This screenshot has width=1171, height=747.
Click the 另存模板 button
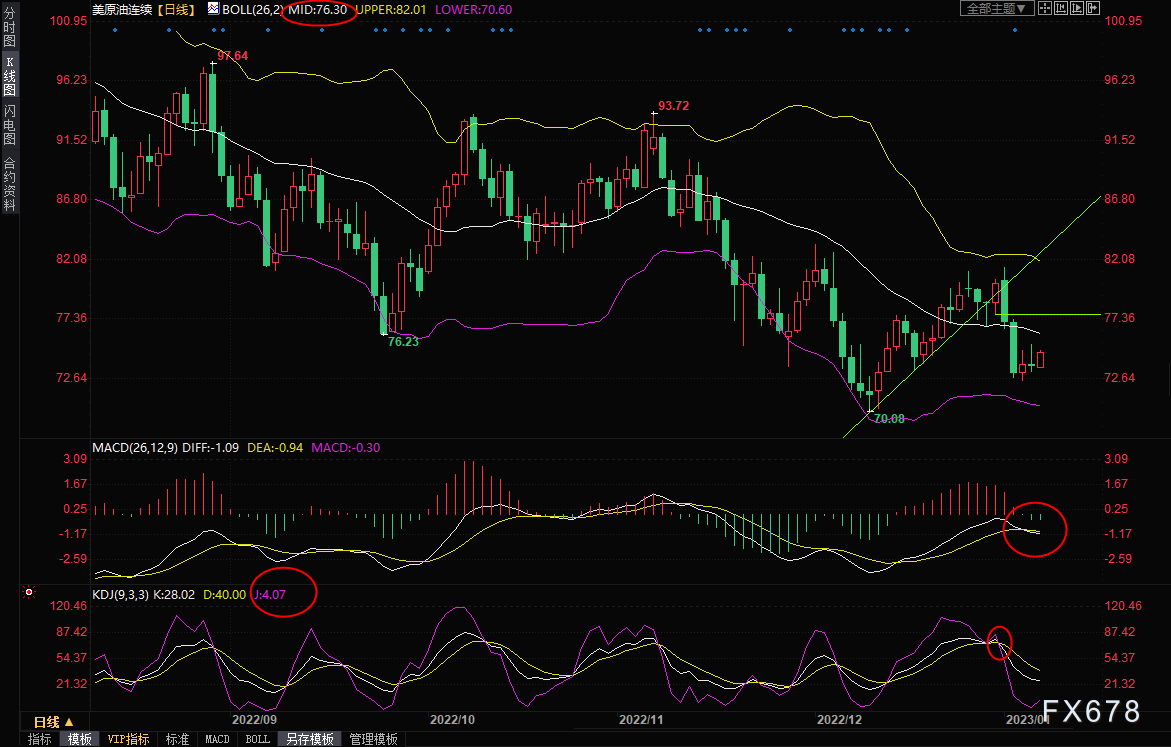coord(310,739)
